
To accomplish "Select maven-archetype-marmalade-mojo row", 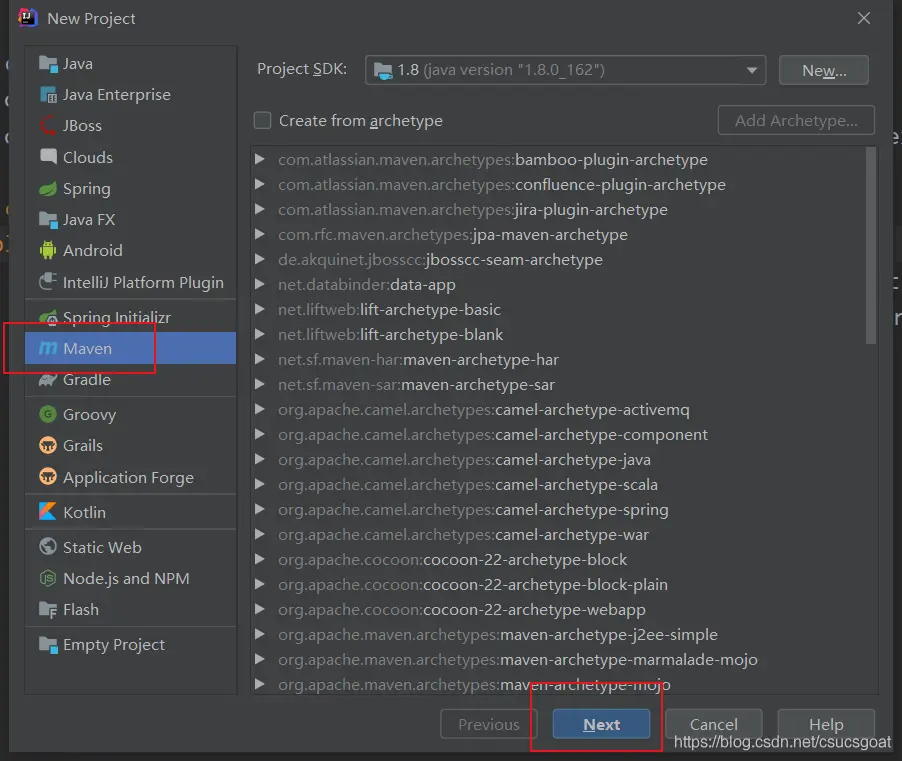I will coord(565,659).
